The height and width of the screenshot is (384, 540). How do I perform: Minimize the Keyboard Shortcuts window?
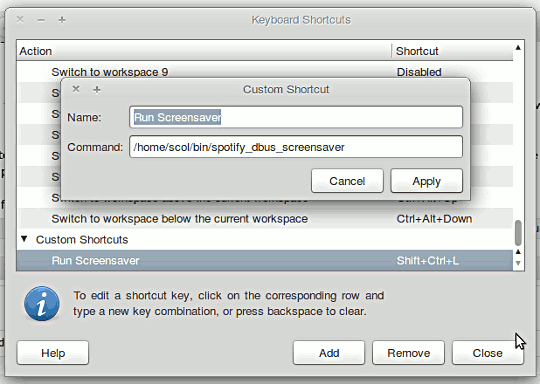coord(41,20)
